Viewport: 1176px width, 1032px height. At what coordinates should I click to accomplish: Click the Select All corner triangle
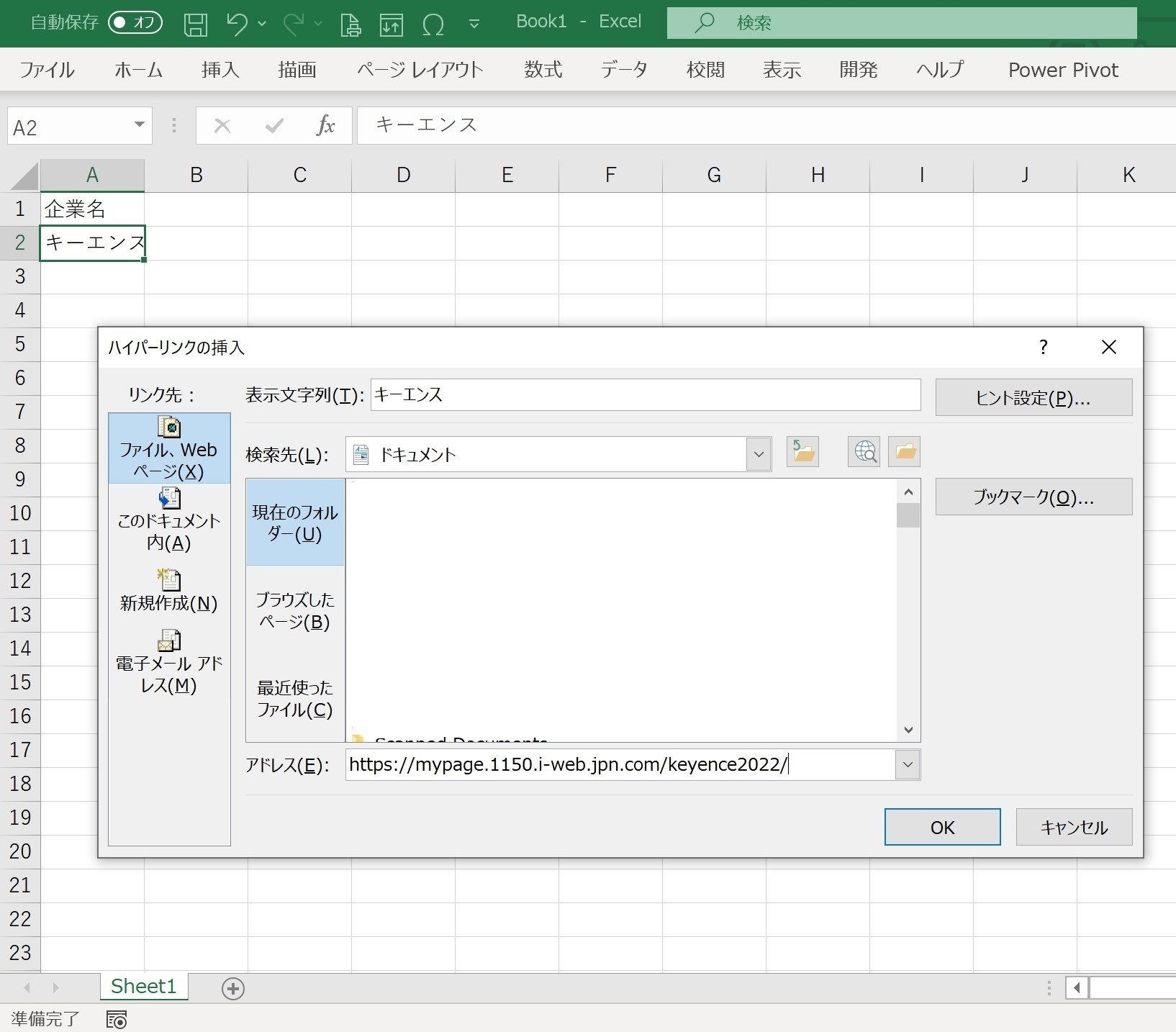pyautogui.click(x=24, y=176)
